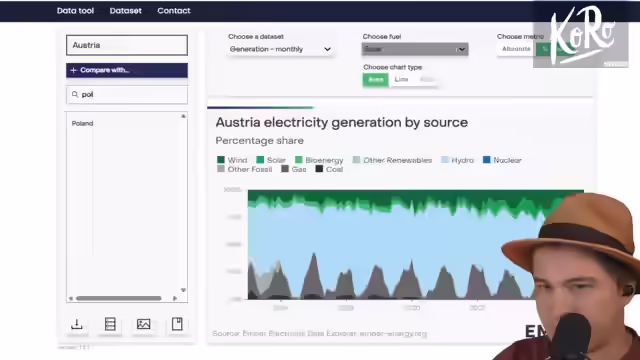Image resolution: width=640 pixels, height=360 pixels.
Task: Click the plus icon on Compare with
Action: tap(73, 70)
